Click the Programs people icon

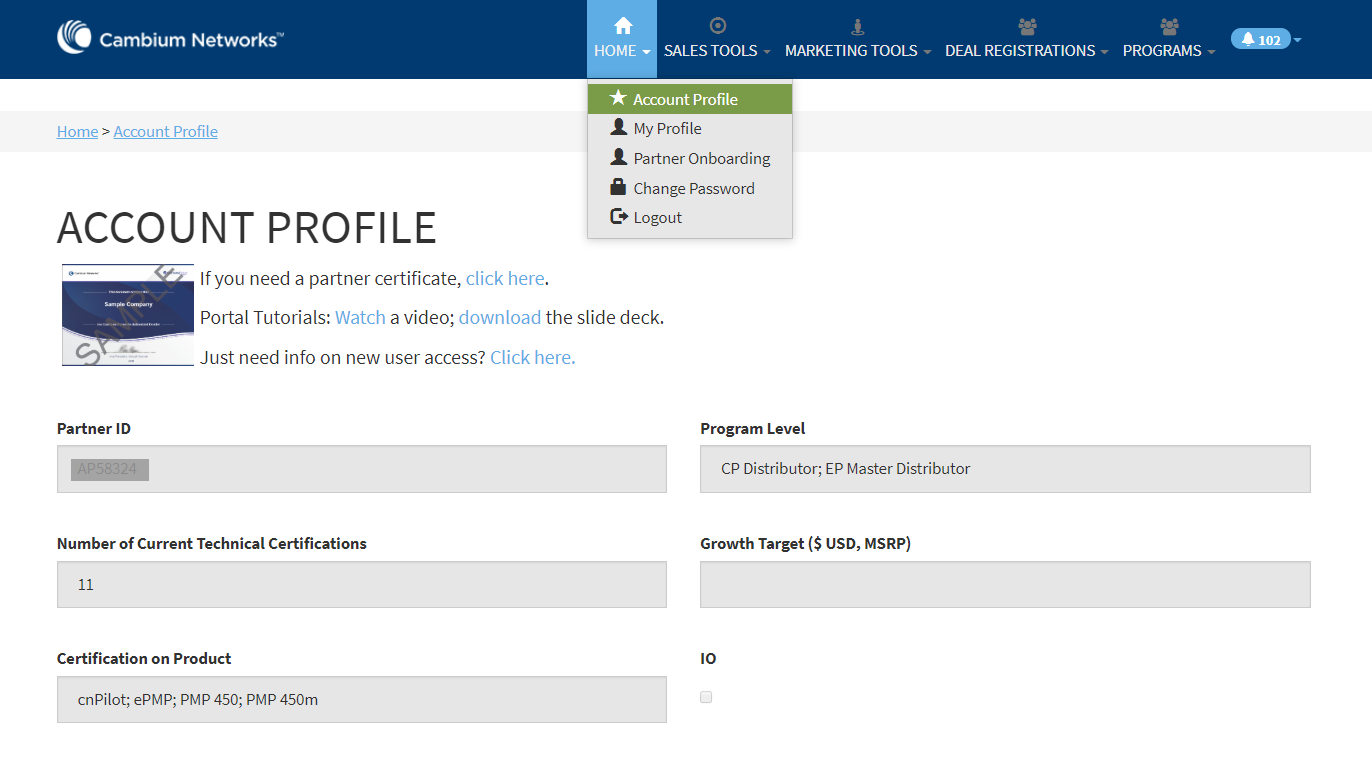(x=1169, y=26)
